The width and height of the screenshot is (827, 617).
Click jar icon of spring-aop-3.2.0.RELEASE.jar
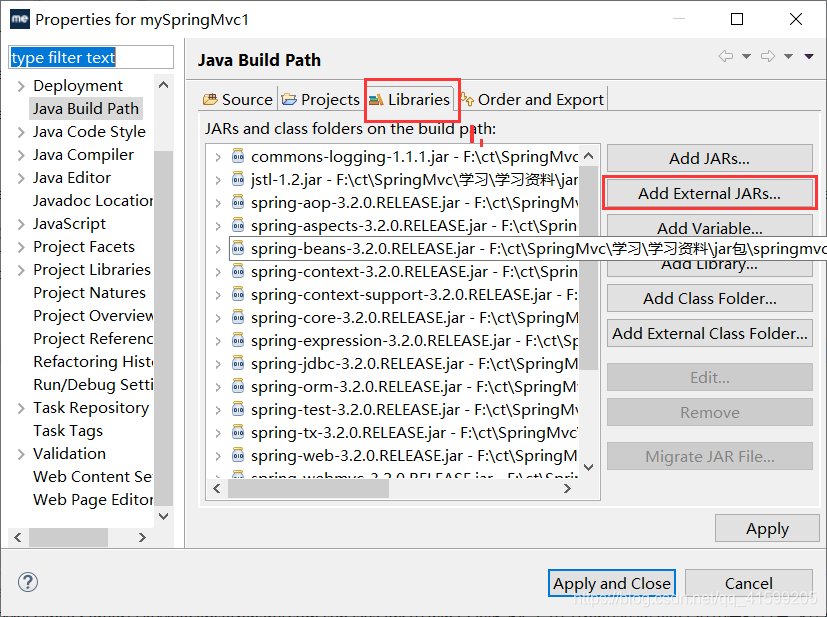click(238, 202)
